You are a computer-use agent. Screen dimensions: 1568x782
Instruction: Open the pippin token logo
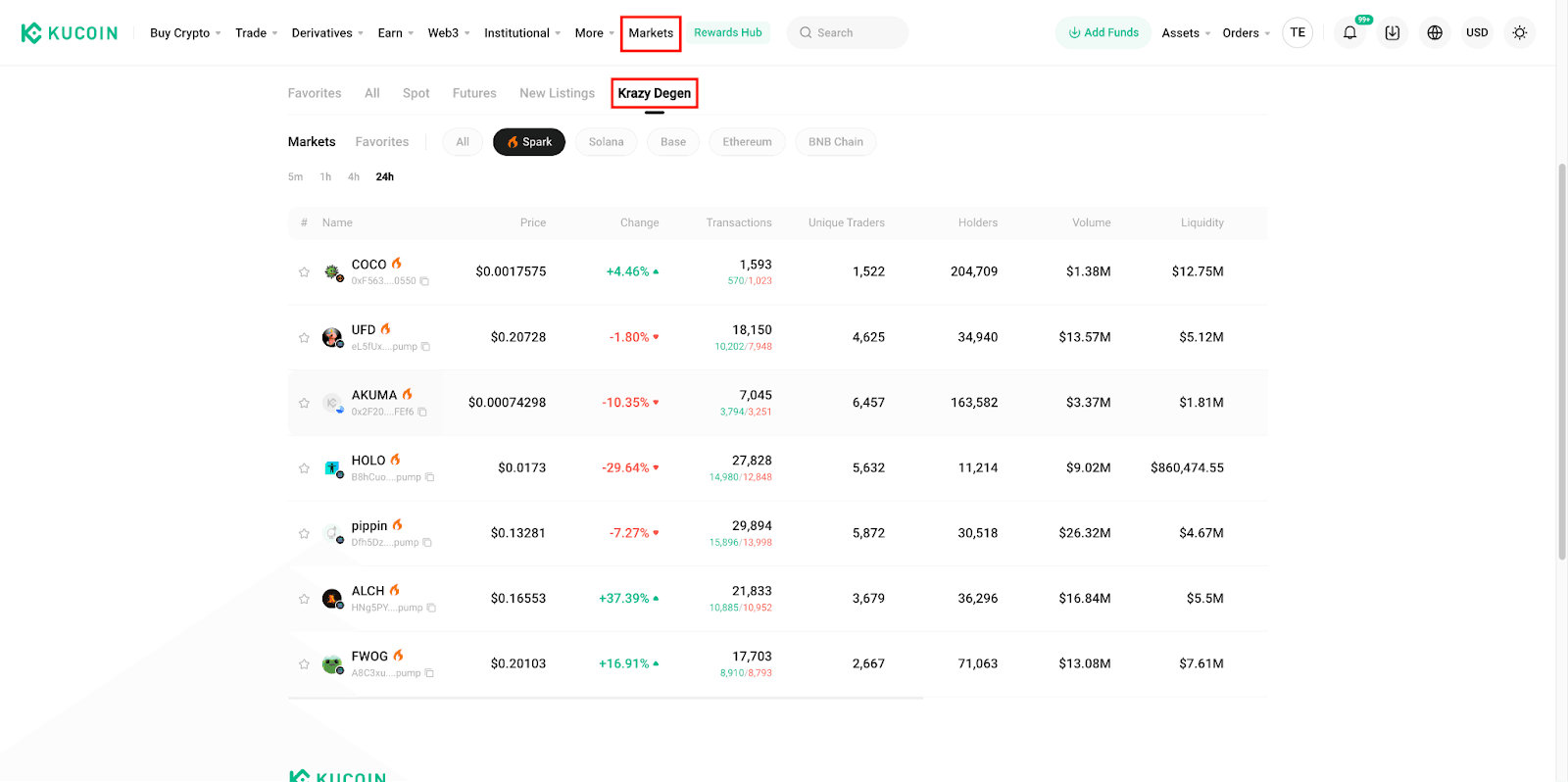(333, 534)
